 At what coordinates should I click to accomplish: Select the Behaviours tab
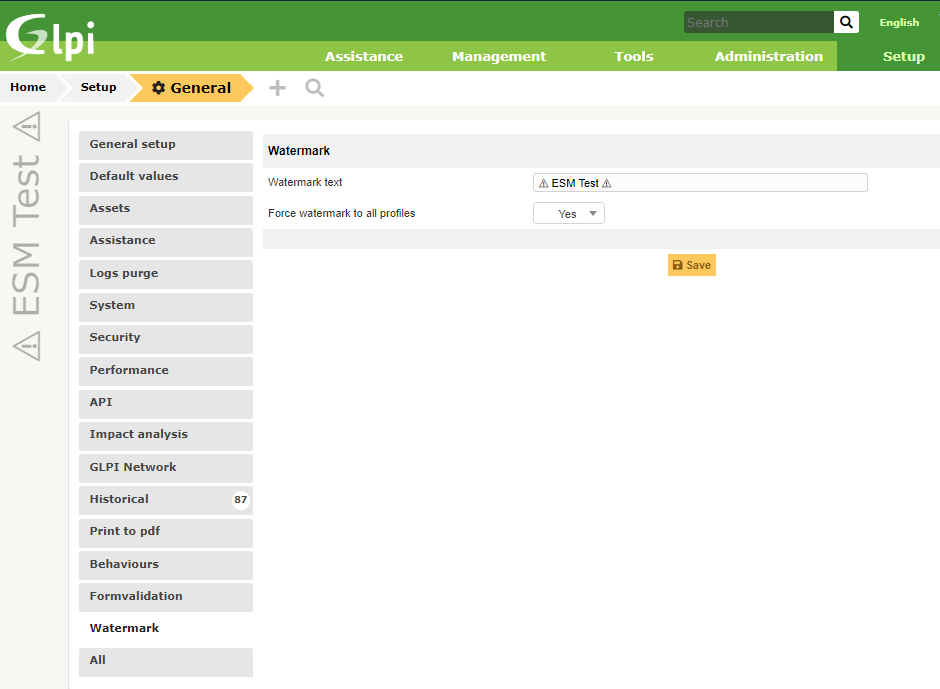pos(165,565)
